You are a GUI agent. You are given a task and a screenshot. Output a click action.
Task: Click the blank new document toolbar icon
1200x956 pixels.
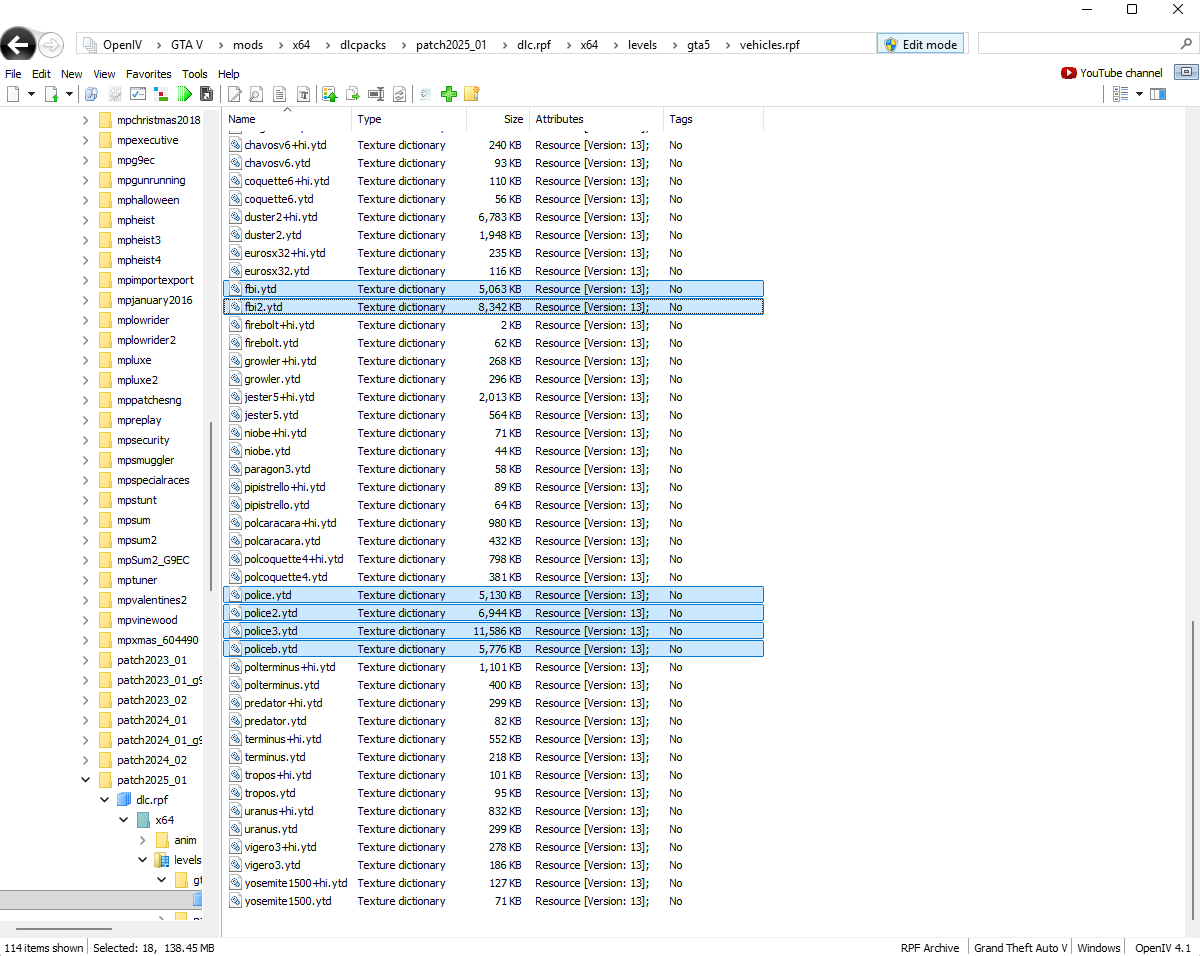click(x=13, y=94)
